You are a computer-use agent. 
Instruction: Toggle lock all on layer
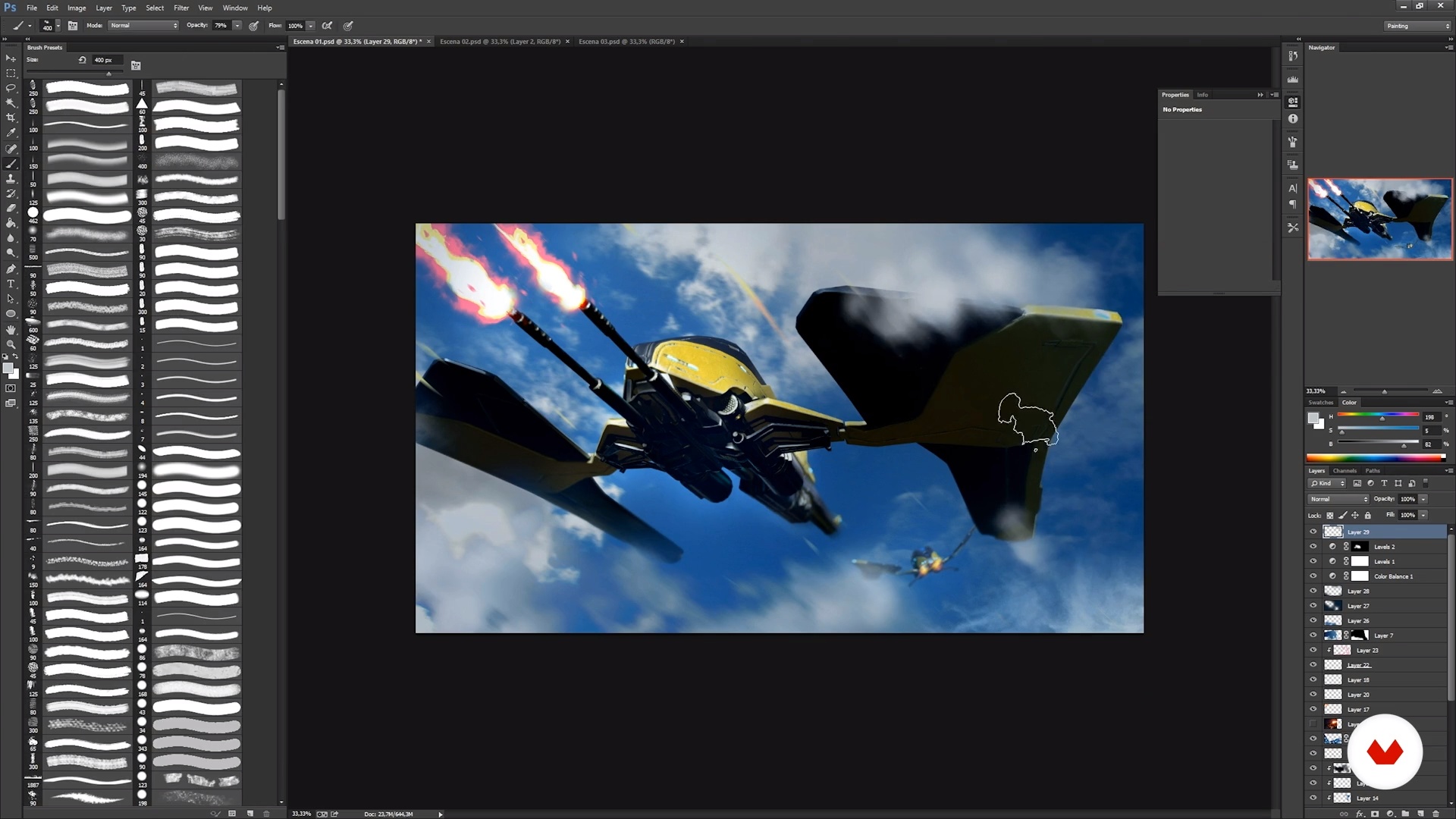[x=1368, y=515]
